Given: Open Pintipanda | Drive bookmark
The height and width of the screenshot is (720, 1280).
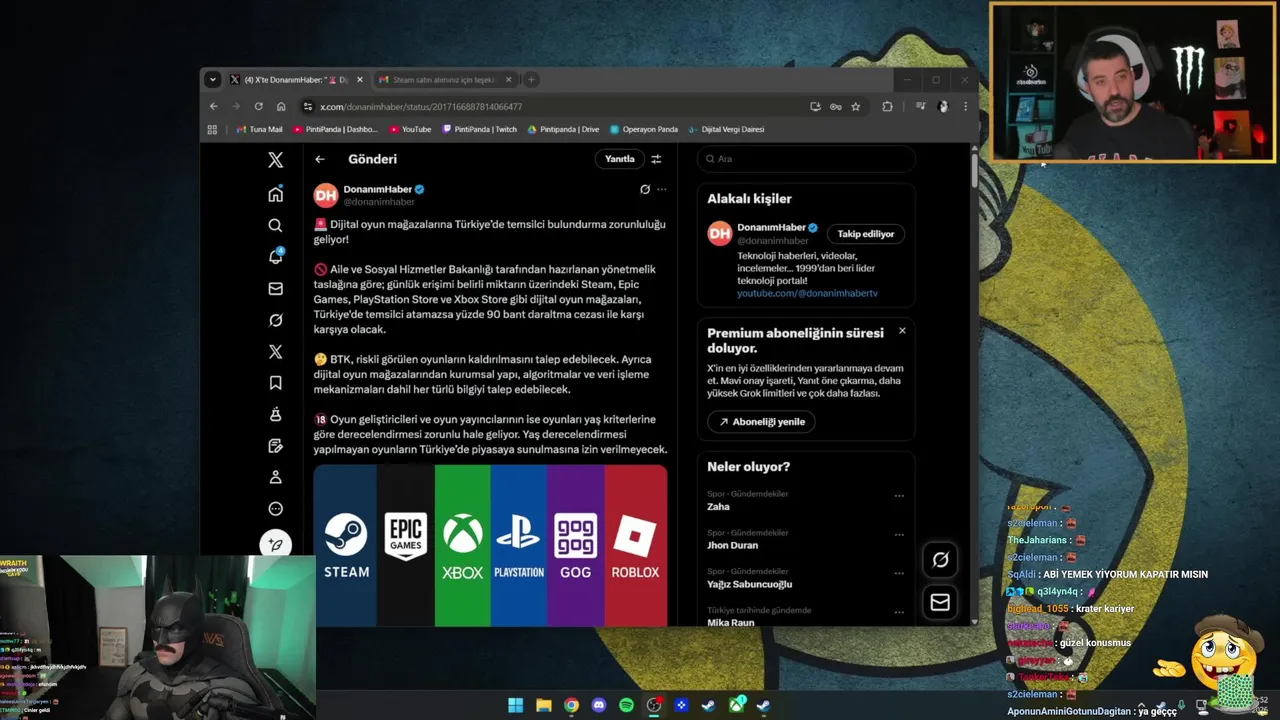Looking at the screenshot, I should (x=563, y=129).
